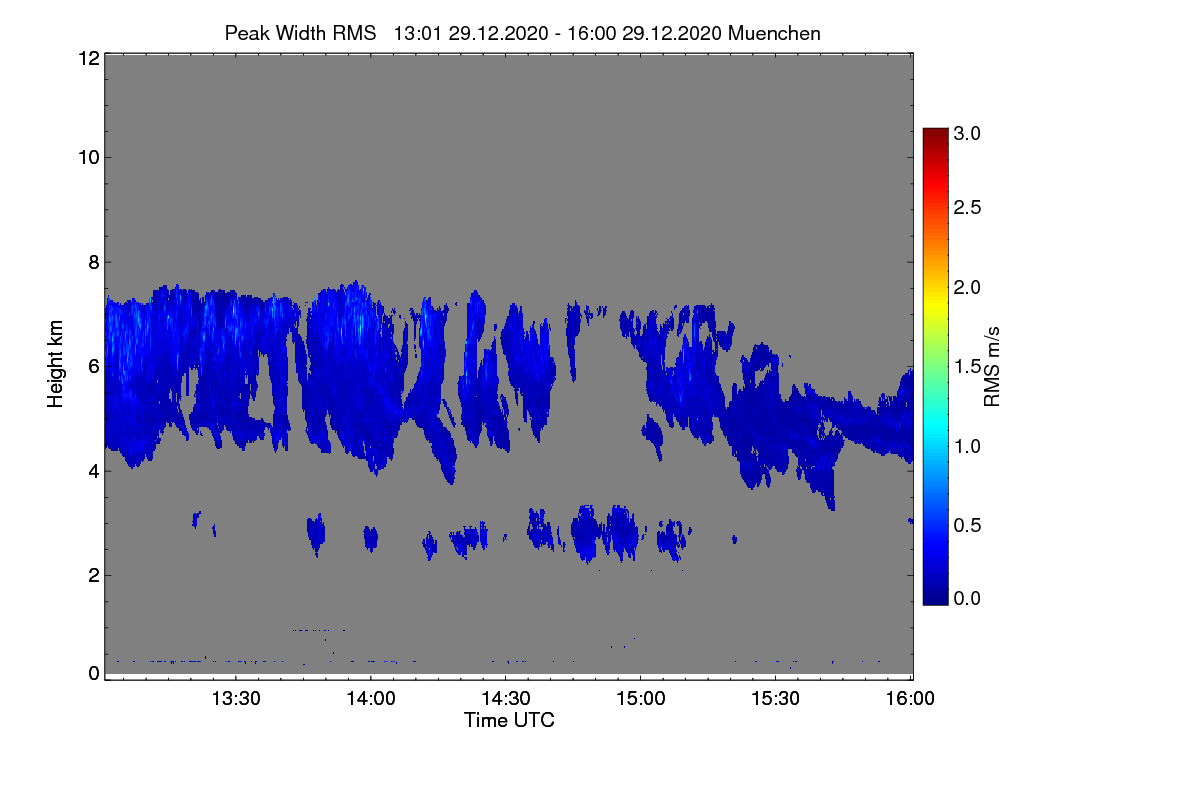1200x800 pixels.
Task: Click the 2 km height tick label
Action: (x=93, y=574)
